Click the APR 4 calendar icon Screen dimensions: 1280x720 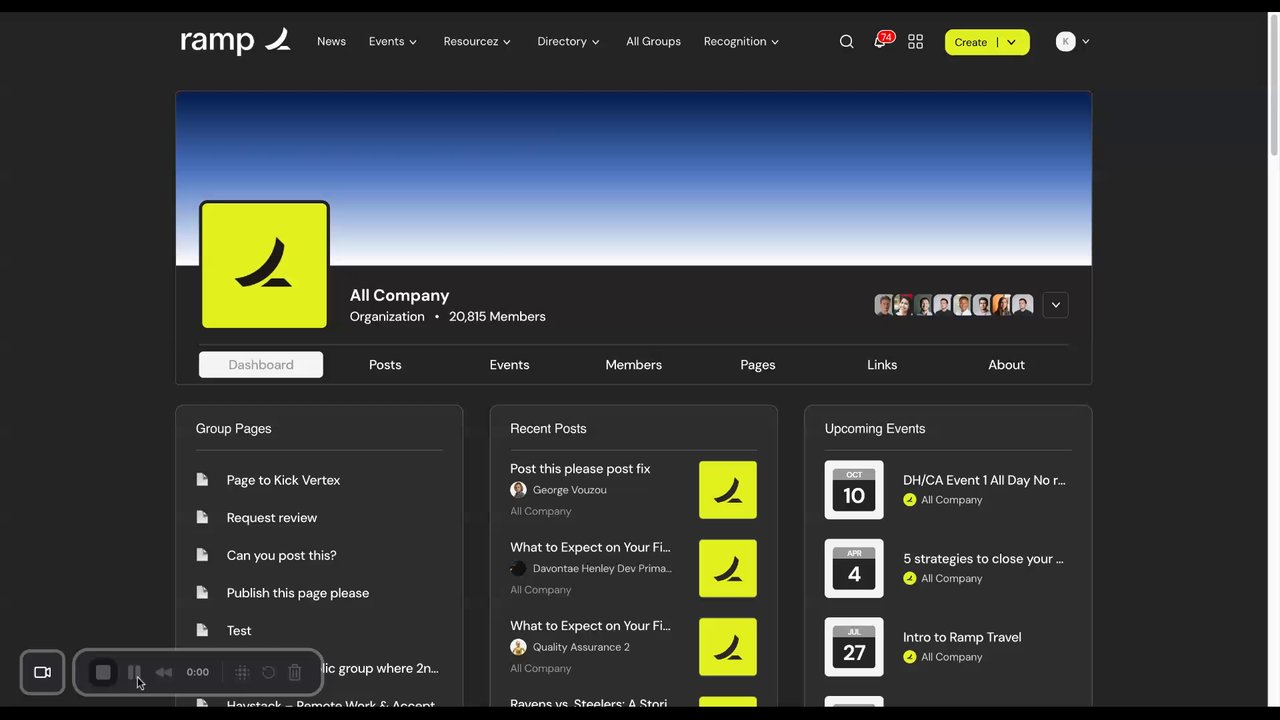[854, 568]
